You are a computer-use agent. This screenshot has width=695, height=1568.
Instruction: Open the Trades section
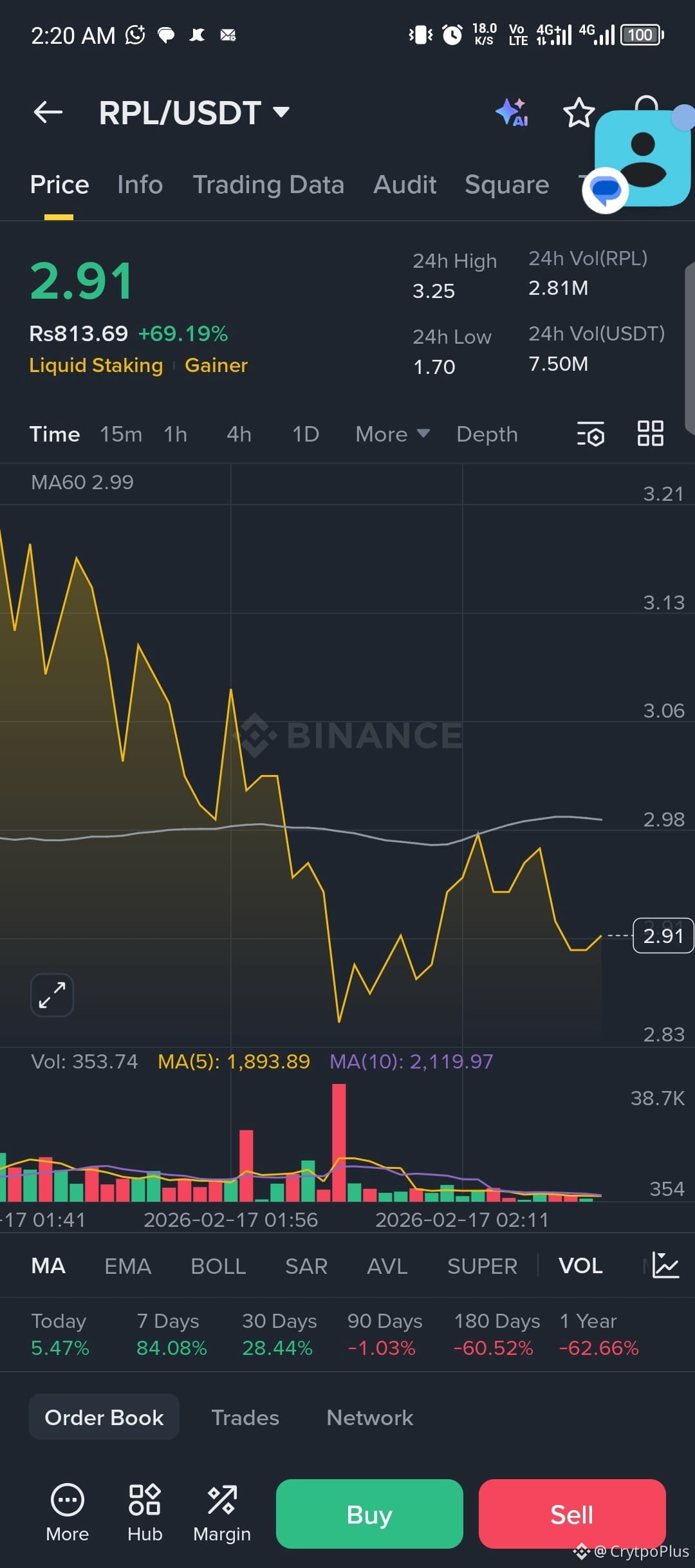[245, 1417]
